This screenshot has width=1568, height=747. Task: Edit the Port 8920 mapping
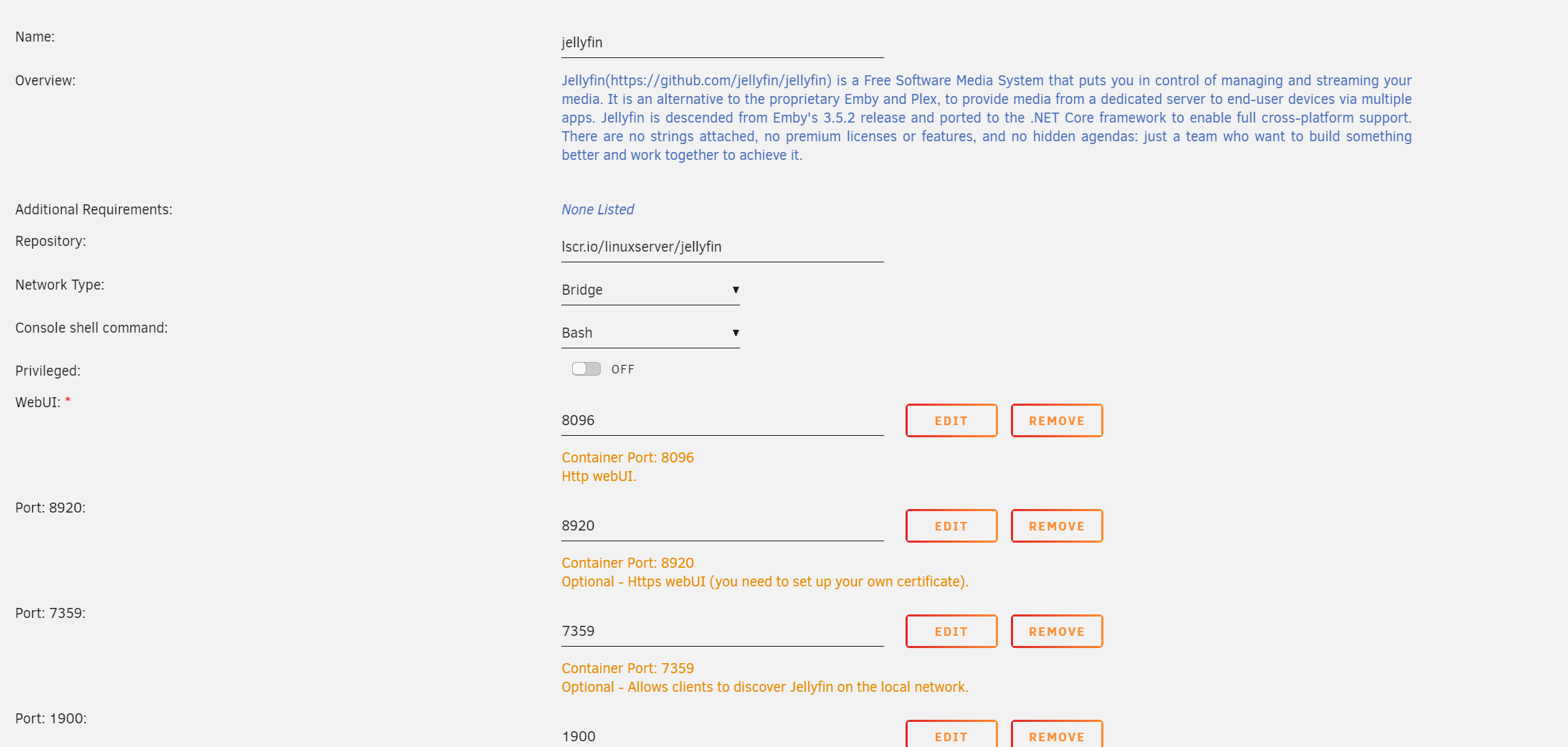pos(951,526)
